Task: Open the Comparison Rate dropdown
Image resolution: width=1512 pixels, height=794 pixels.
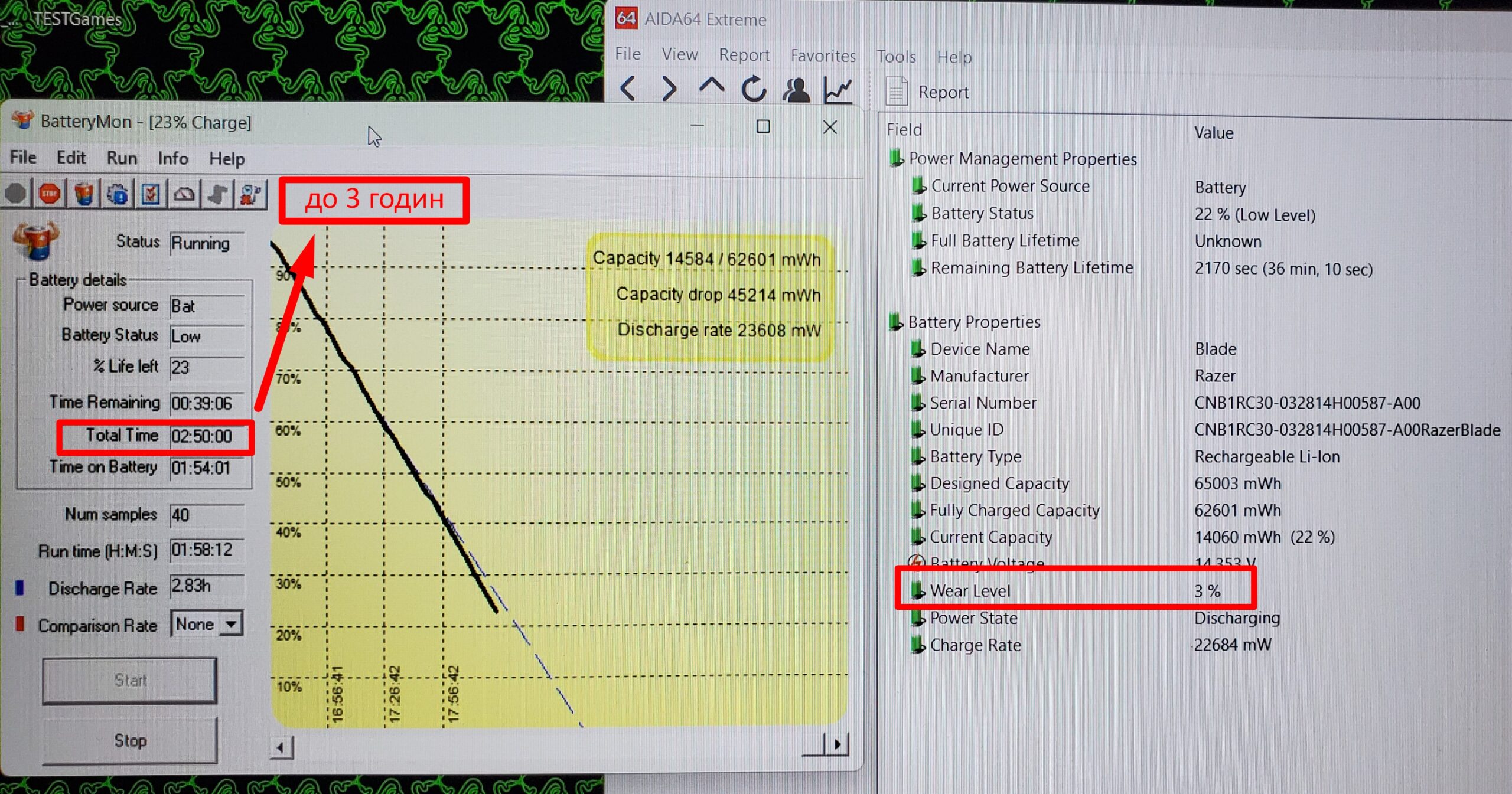Action: pos(231,623)
